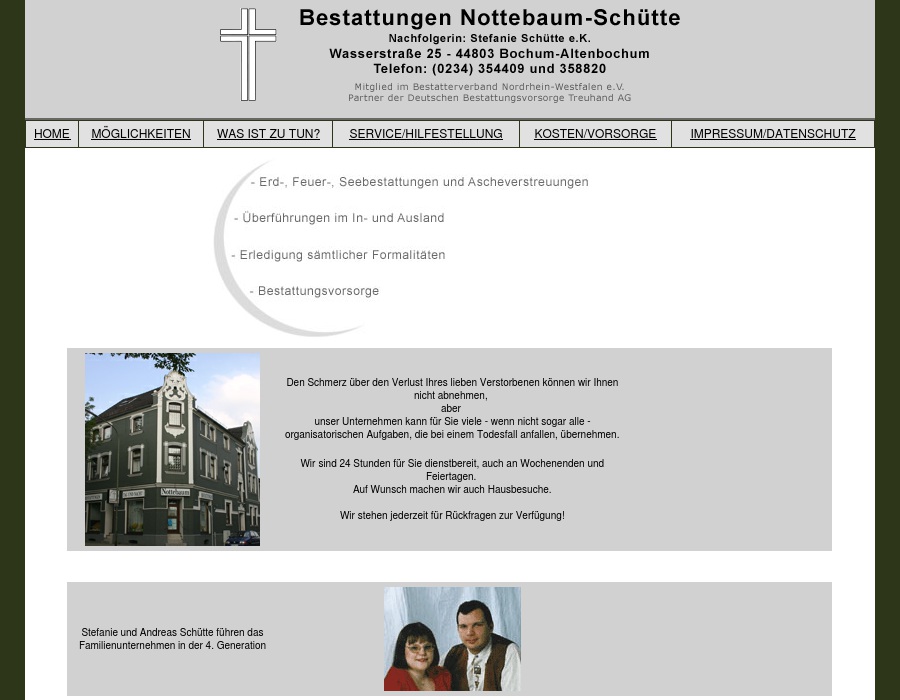Click the Bestatterverband Nordrhein-Westfalen membership text
The image size is (900, 700).
pos(489,87)
